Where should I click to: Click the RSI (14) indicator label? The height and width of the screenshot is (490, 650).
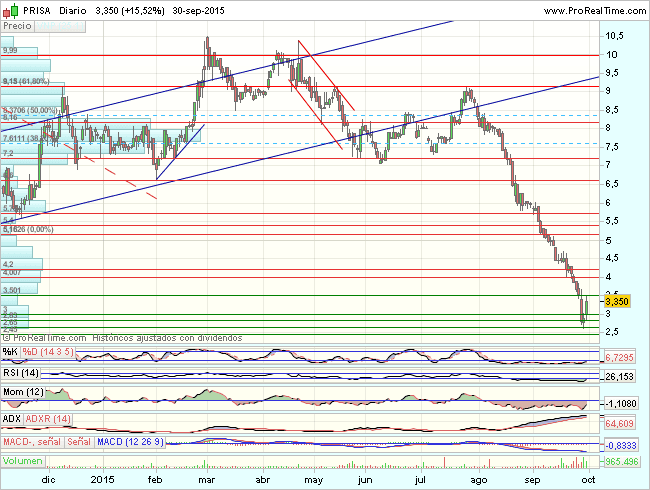(x=21, y=373)
